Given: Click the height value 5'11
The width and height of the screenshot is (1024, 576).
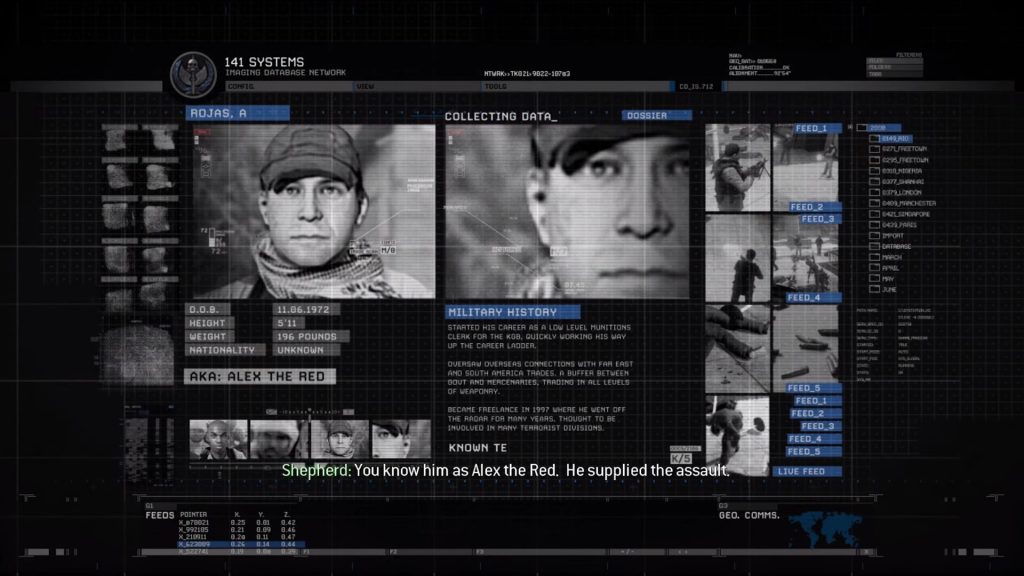Looking at the screenshot, I should [288, 323].
